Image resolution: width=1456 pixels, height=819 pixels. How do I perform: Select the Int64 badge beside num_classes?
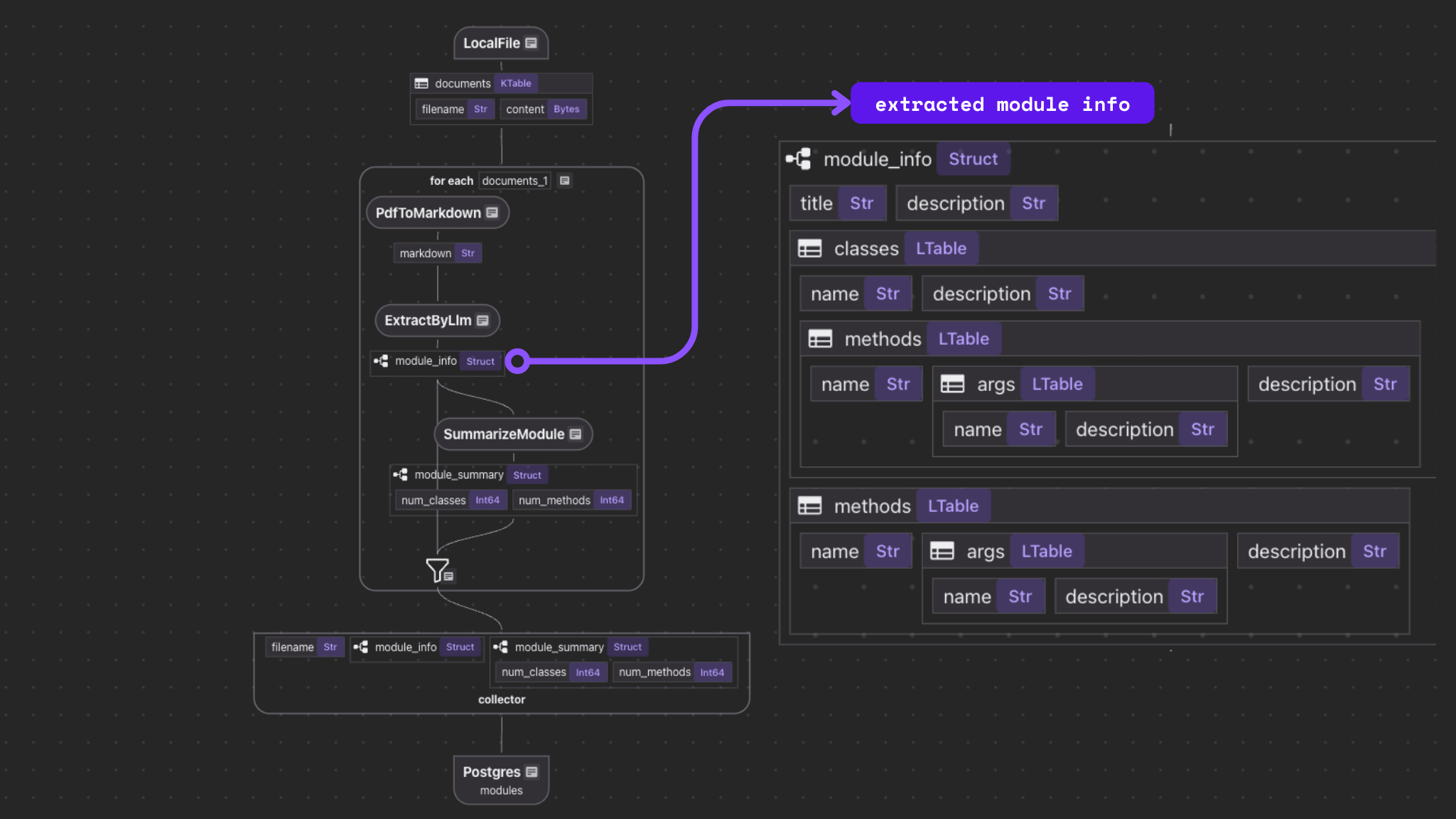click(488, 500)
